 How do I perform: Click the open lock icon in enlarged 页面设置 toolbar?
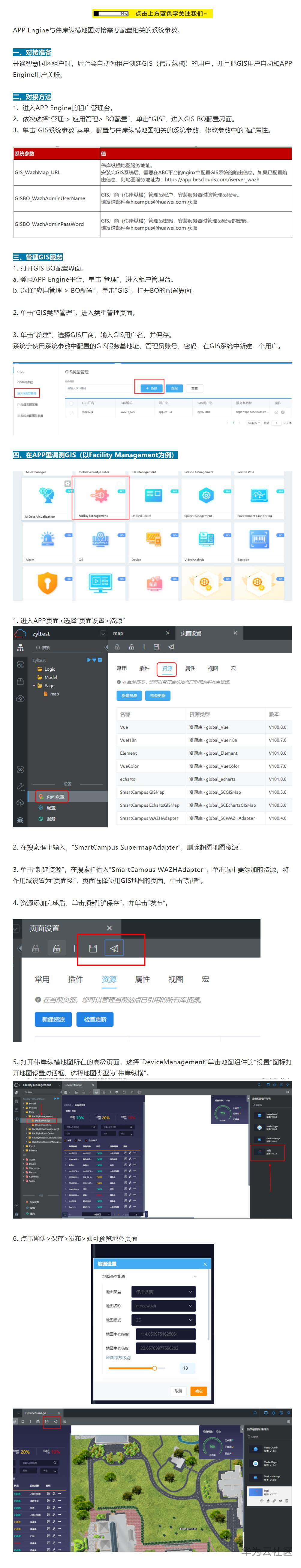[56, 948]
